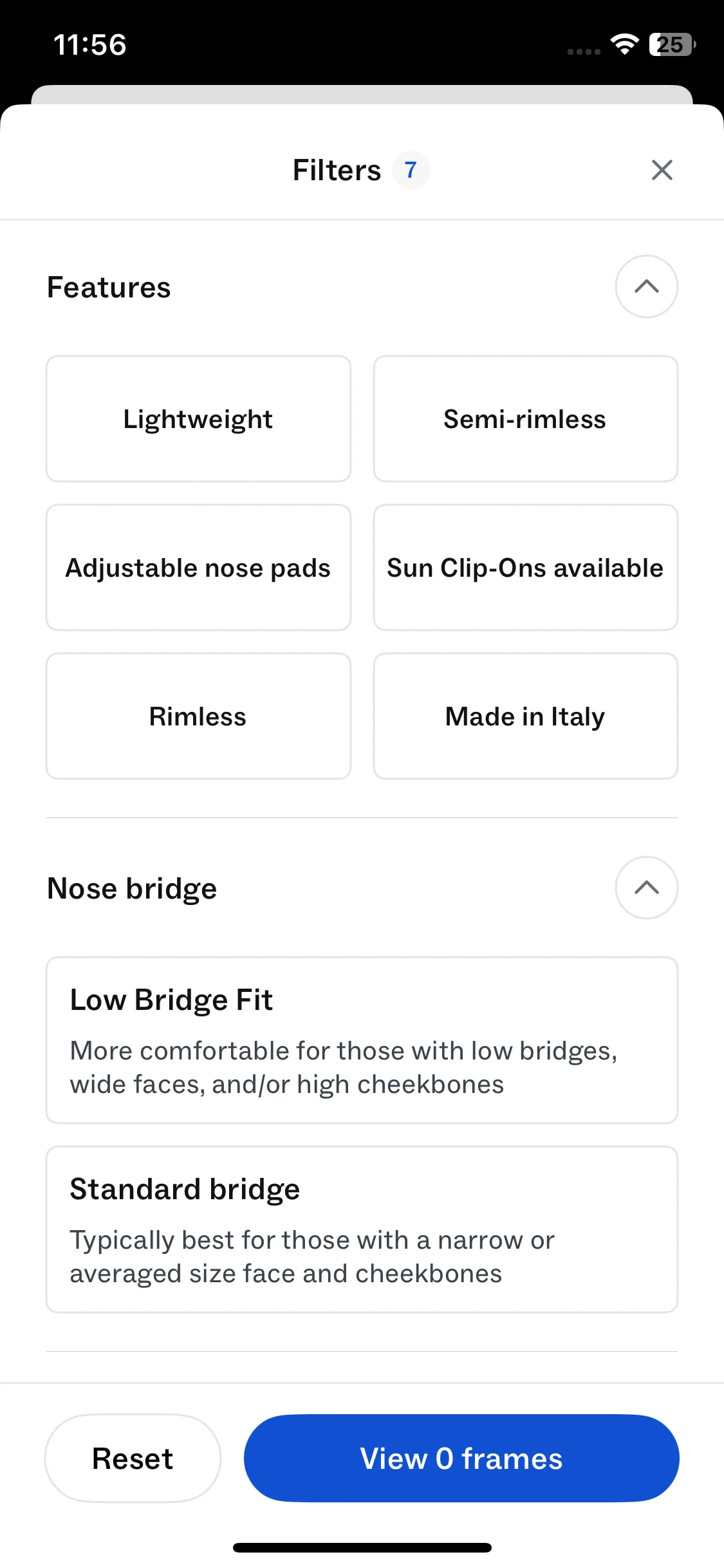Tap the status bar clock
Screen dimensions: 724x1568
pyautogui.click(x=90, y=45)
